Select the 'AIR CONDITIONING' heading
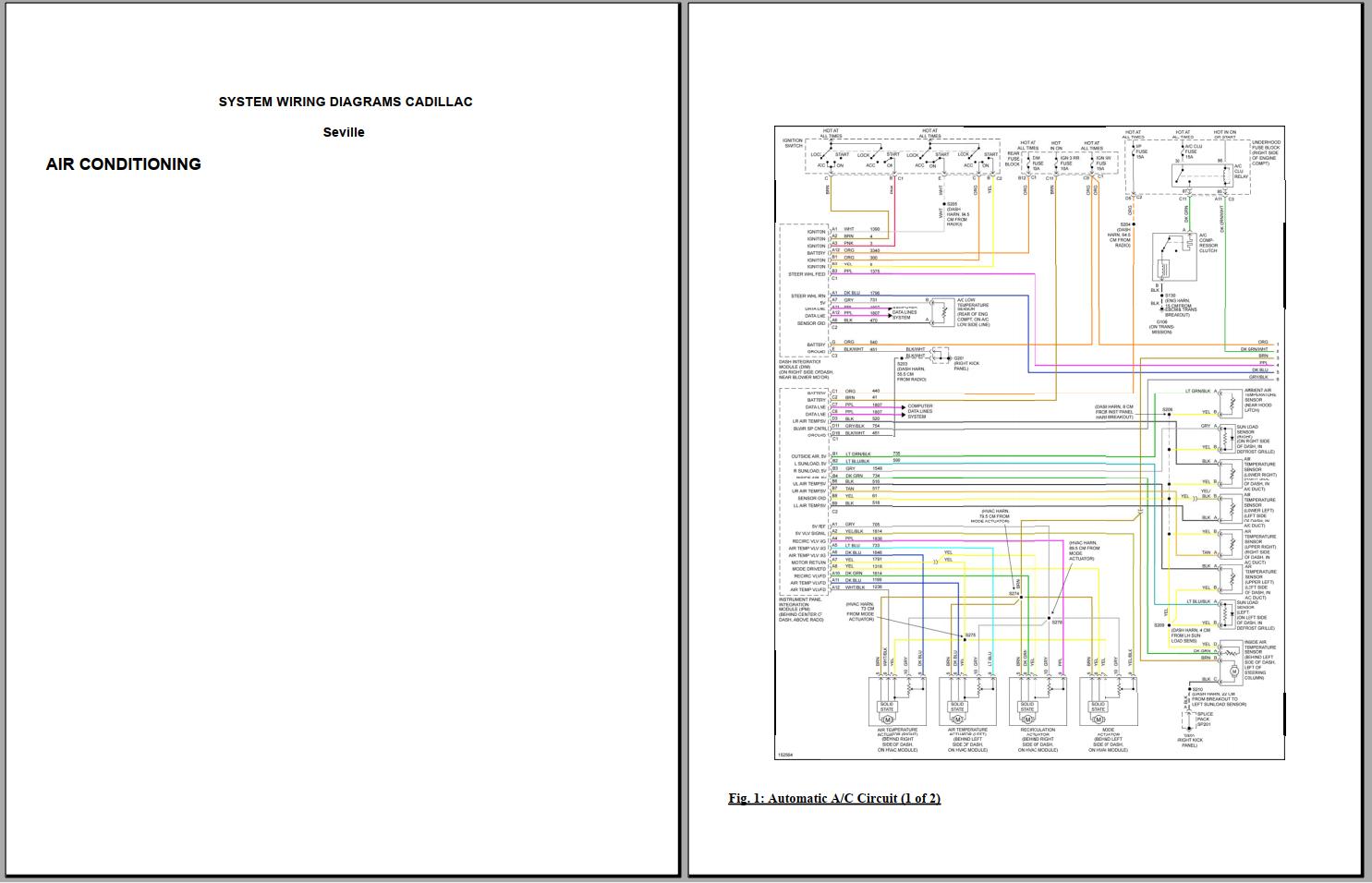 point(124,164)
